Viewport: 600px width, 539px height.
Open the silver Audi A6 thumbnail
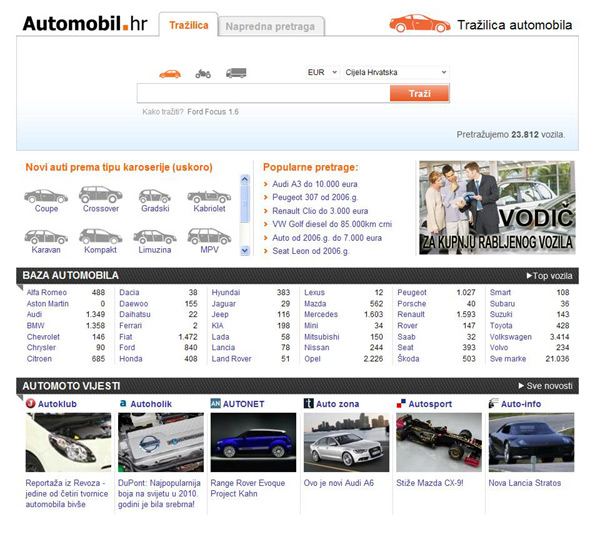tap(346, 442)
